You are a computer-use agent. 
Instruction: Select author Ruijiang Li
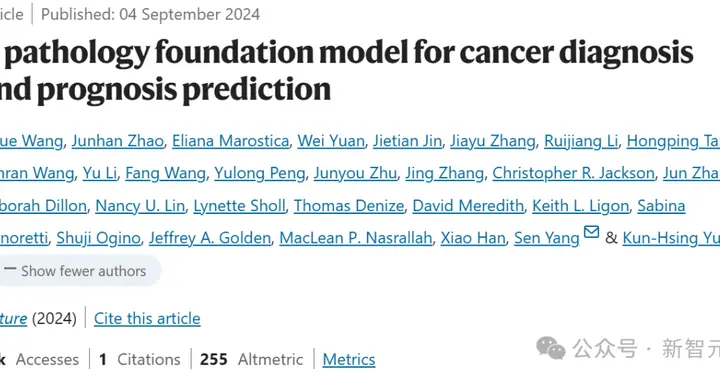[x=581, y=141]
